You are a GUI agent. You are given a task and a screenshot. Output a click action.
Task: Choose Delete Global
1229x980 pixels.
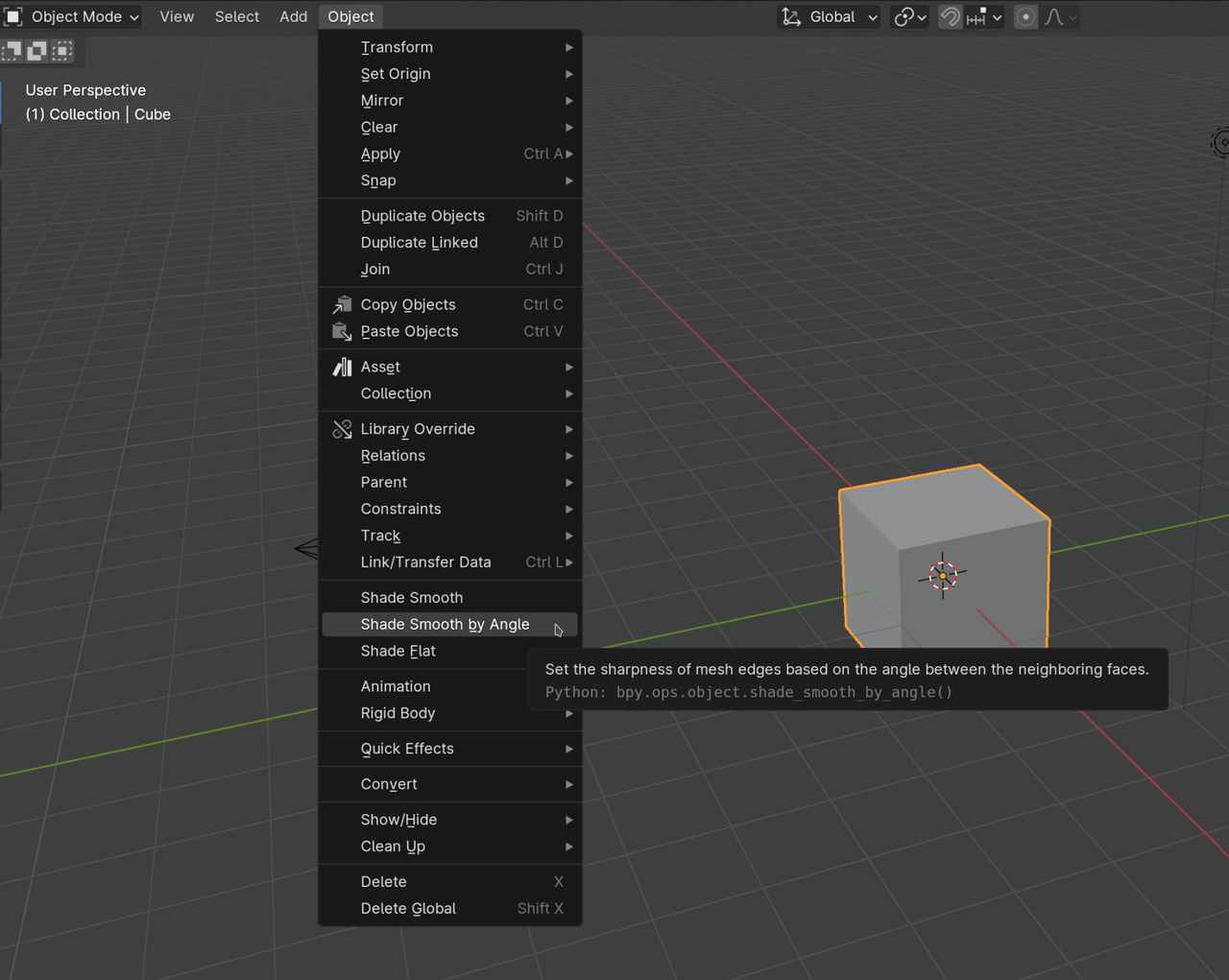point(449,909)
